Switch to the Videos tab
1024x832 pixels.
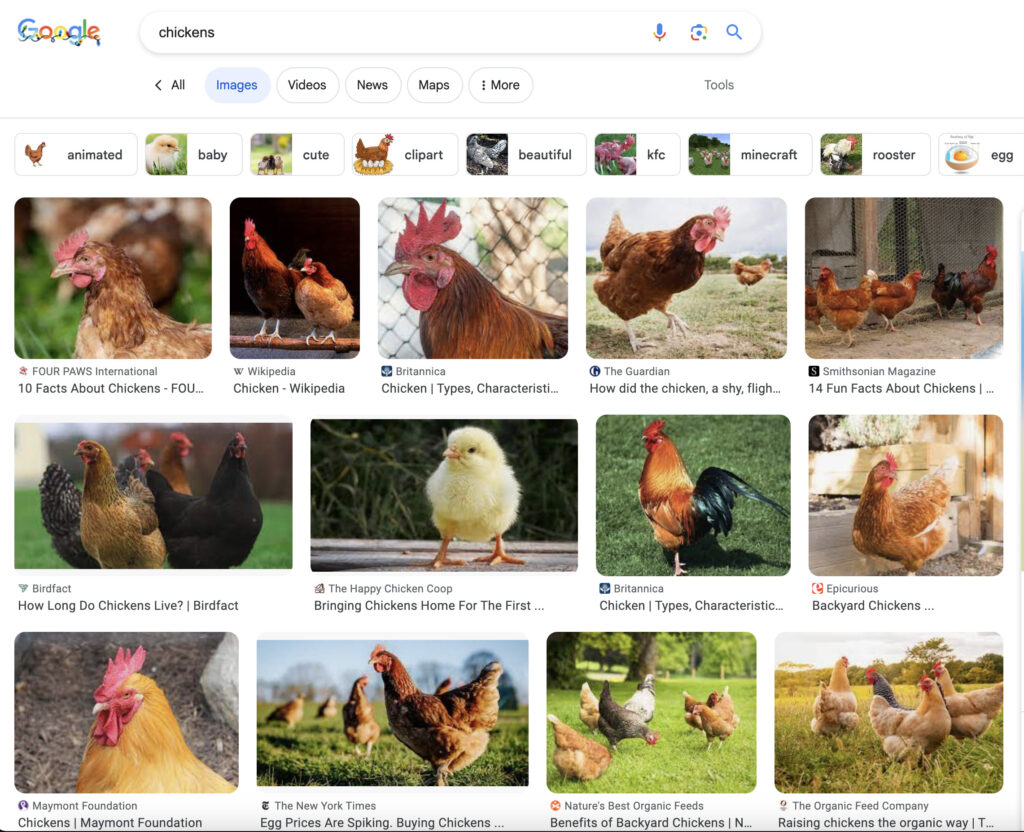click(307, 85)
